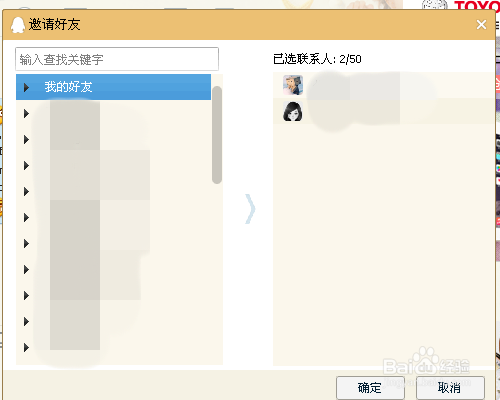This screenshot has height=400, width=500.
Task: Expand the 我的好友 group arrow
Action: (26, 87)
